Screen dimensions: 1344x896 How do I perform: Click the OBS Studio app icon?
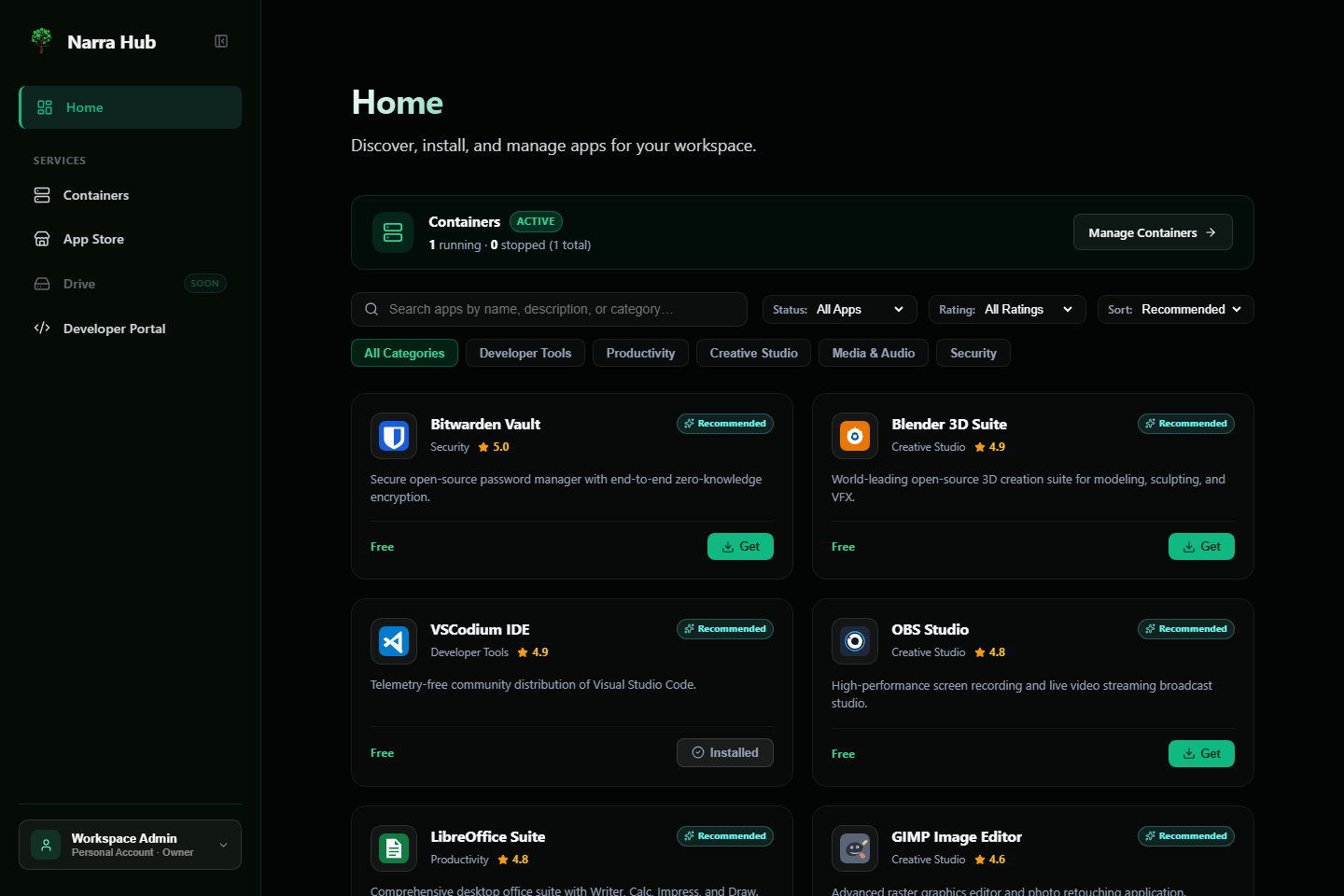tap(855, 641)
